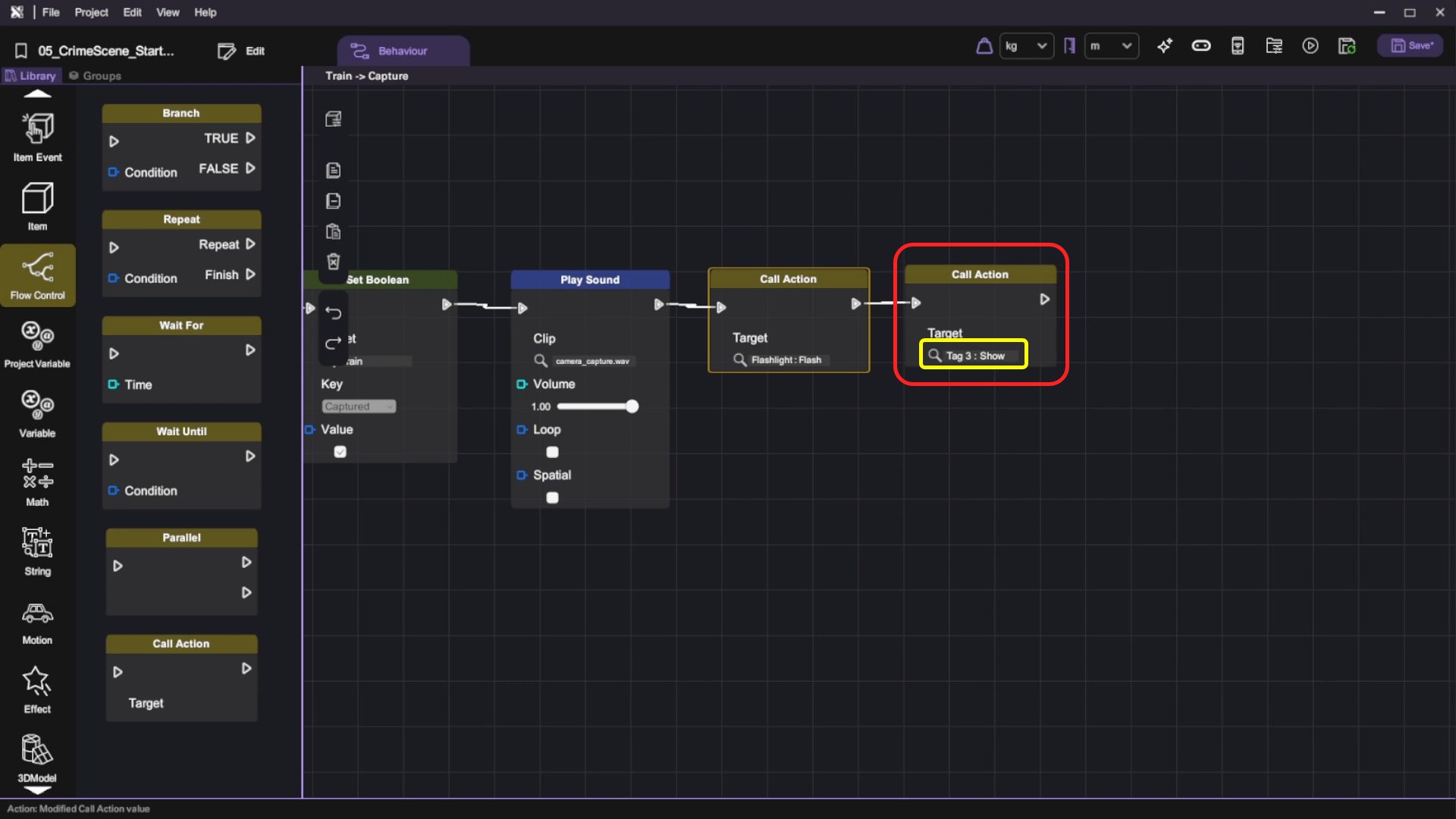The height and width of the screenshot is (819, 1456).
Task: Click the redo arrow icon
Action: (333, 344)
